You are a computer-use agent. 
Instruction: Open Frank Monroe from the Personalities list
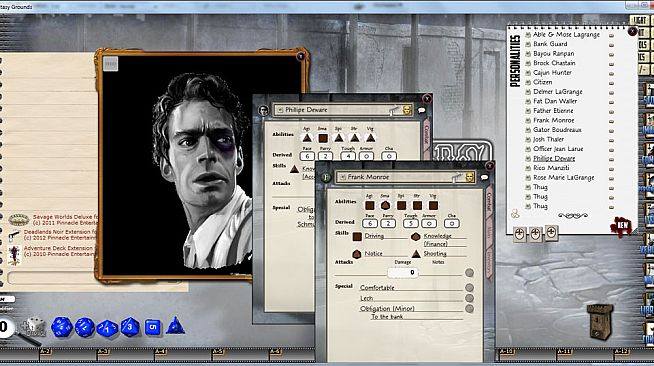point(553,120)
